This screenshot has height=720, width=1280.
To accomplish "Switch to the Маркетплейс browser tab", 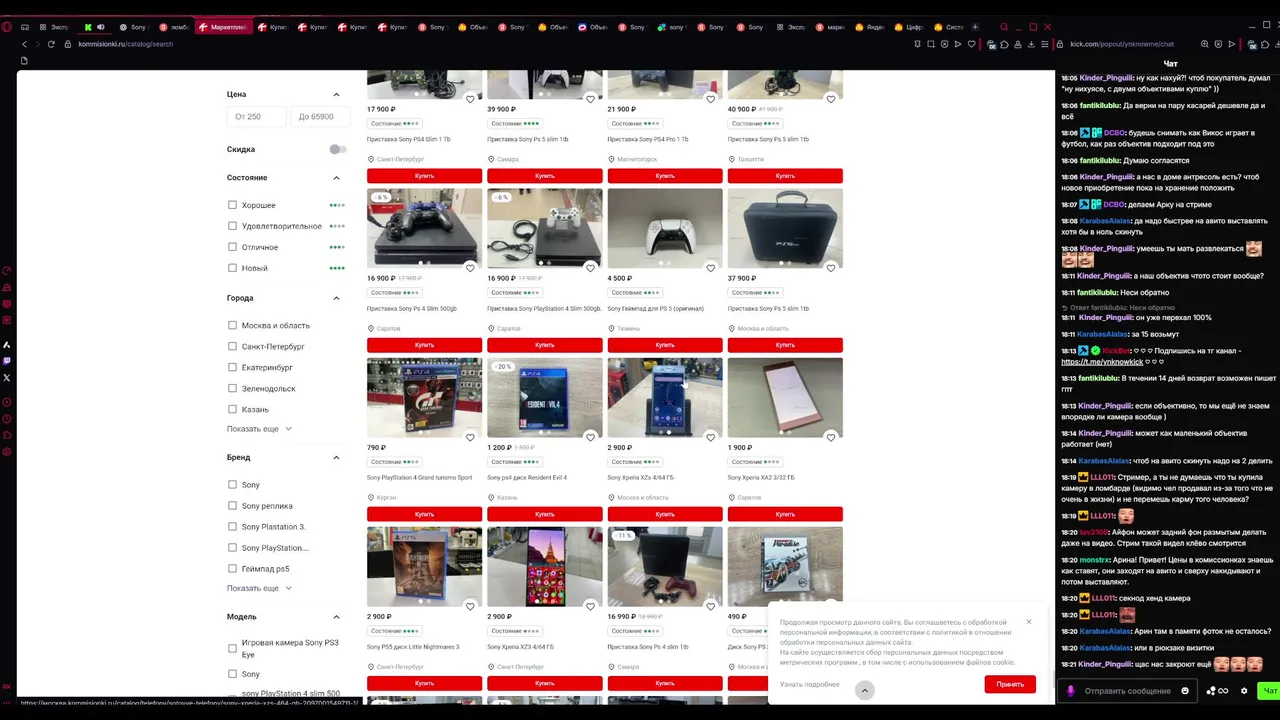I will pyautogui.click(x=224, y=27).
